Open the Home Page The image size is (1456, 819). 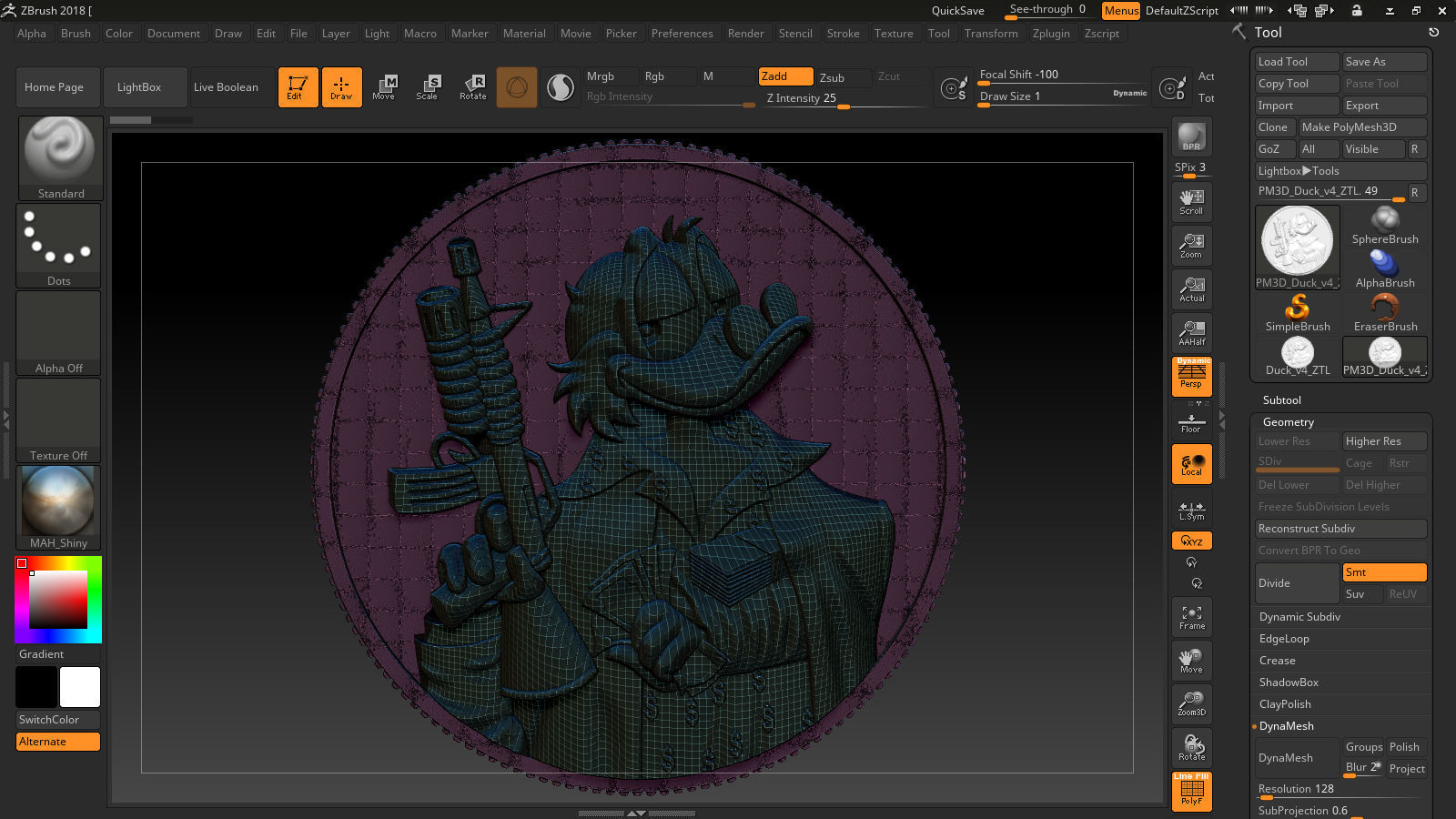point(57,87)
